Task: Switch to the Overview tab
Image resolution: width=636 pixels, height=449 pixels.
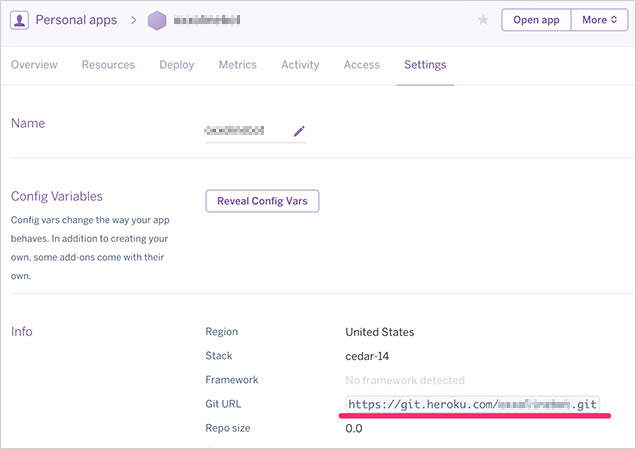Action: coord(34,65)
